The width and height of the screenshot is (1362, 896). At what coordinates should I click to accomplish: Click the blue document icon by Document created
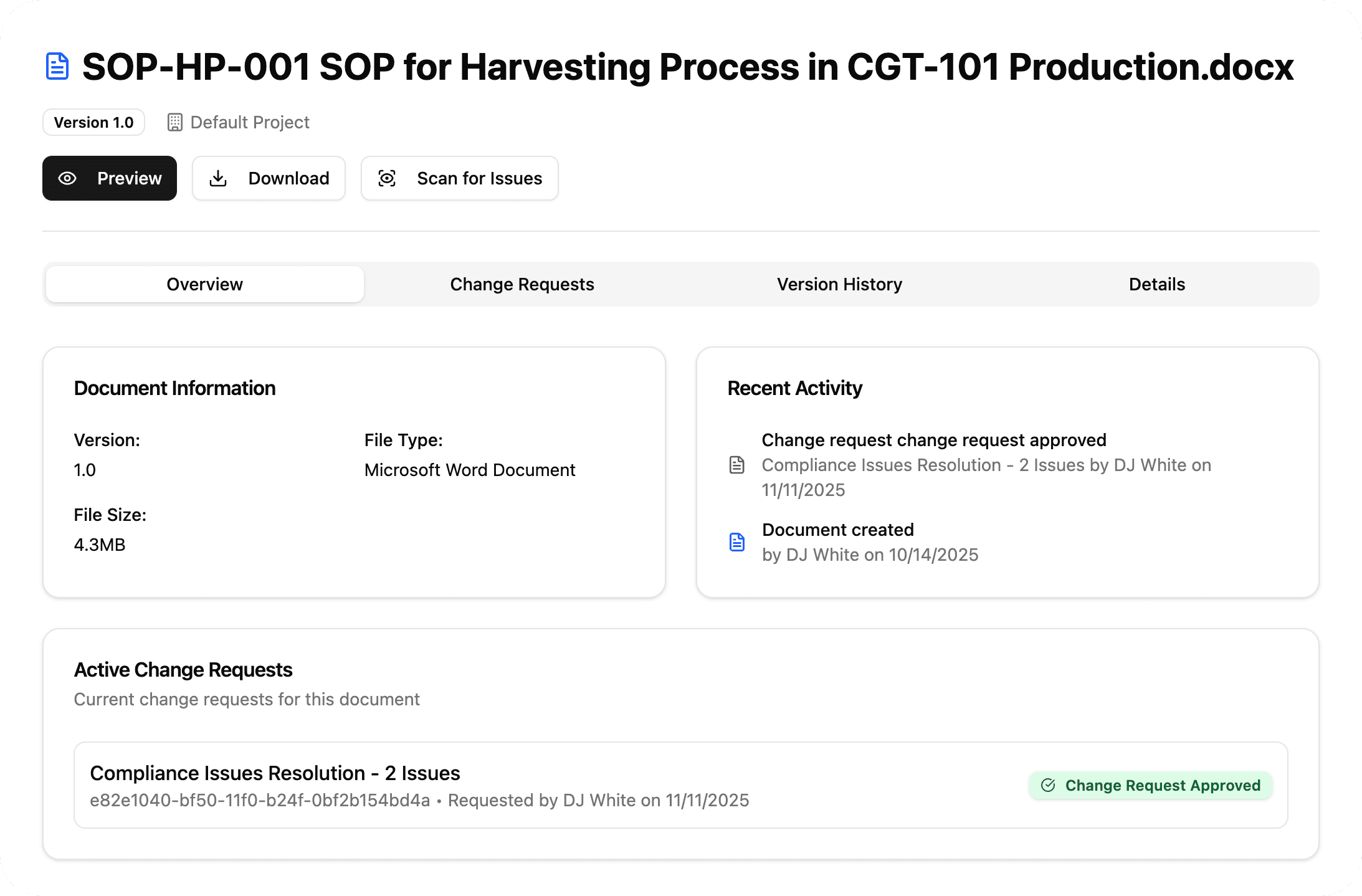tap(737, 542)
